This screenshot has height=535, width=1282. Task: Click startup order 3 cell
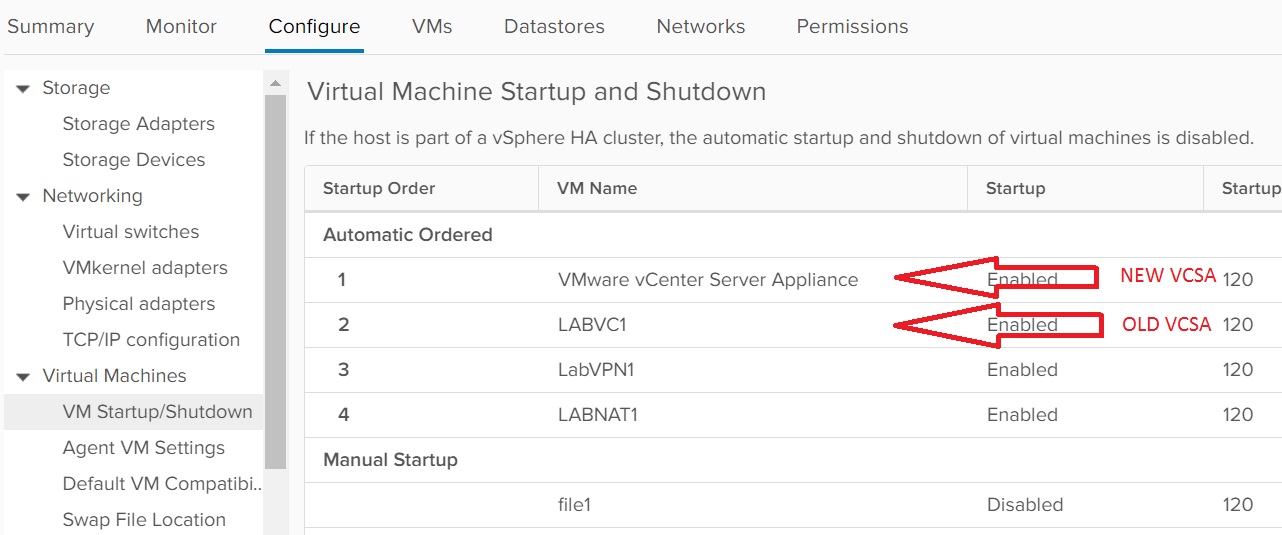pos(343,370)
